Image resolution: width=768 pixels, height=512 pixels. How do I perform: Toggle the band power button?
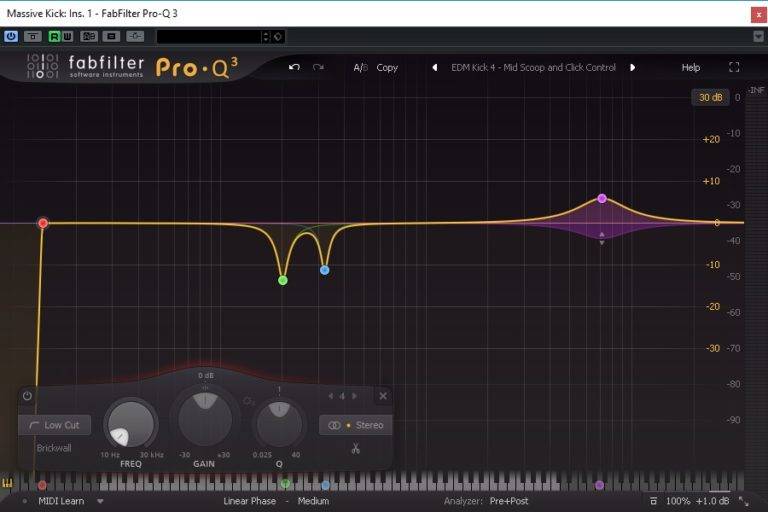click(27, 396)
